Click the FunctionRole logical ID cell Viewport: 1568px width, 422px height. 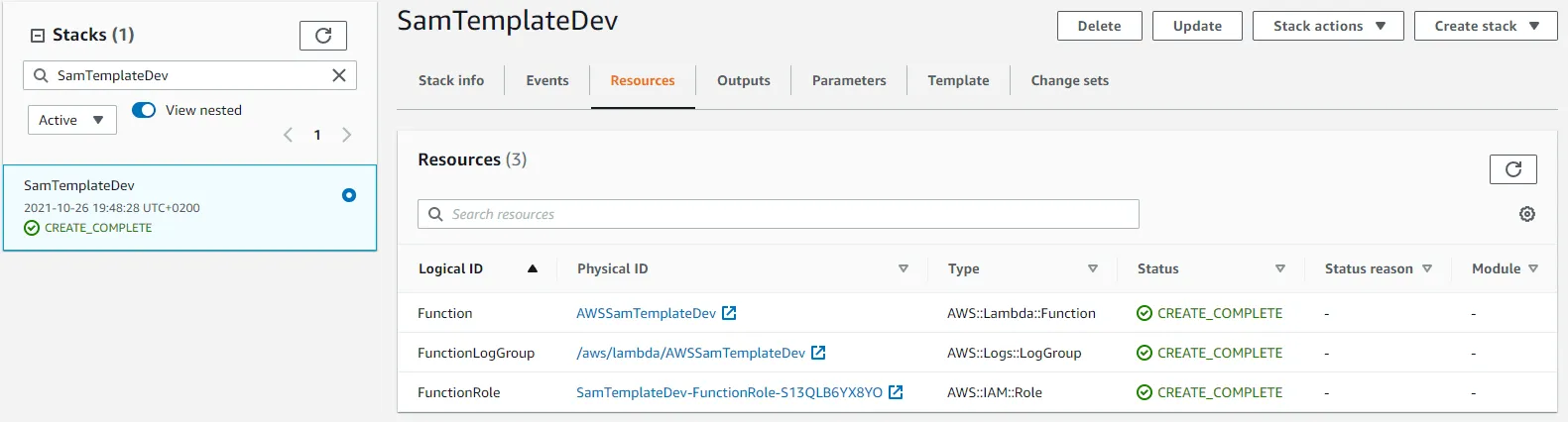[458, 392]
